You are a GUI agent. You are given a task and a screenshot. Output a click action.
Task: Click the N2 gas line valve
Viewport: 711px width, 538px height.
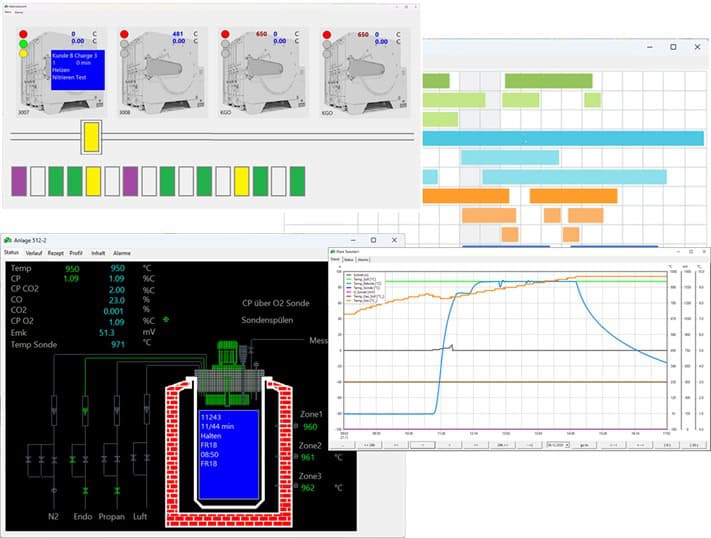[54, 459]
